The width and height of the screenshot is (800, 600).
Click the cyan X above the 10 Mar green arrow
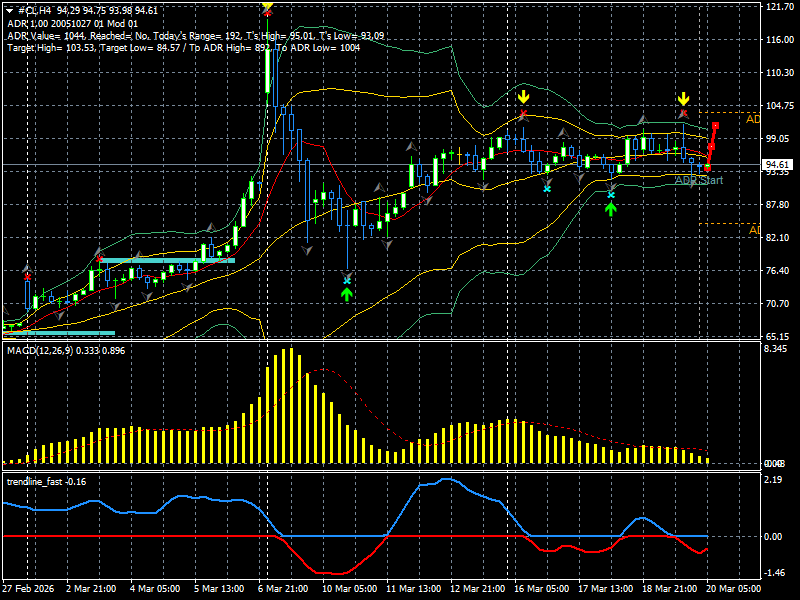click(347, 281)
